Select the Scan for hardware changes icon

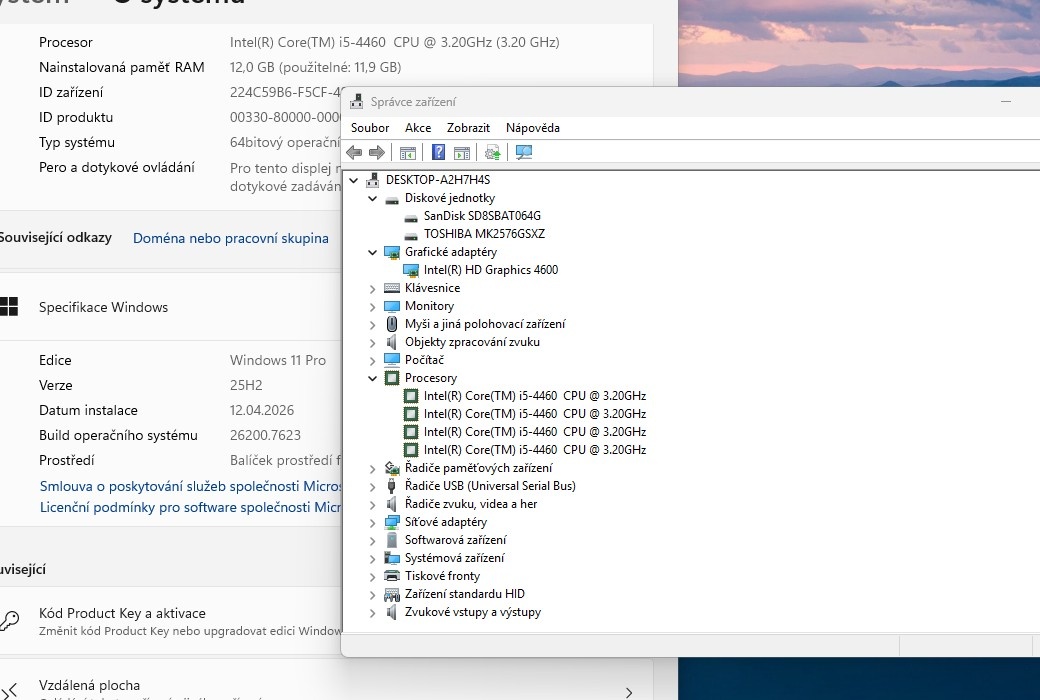pos(522,152)
